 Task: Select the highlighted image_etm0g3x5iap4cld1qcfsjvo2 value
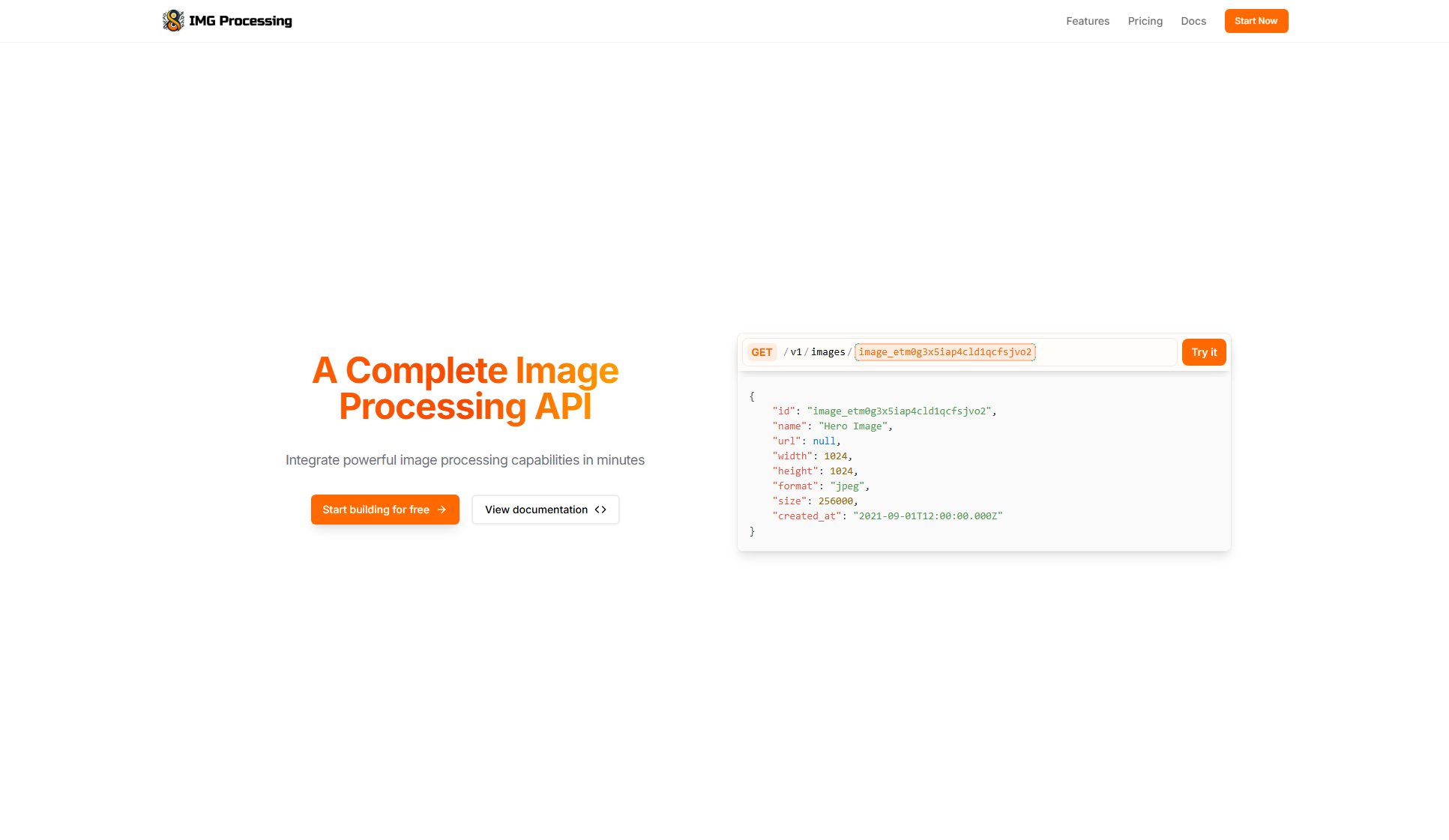[x=945, y=352]
